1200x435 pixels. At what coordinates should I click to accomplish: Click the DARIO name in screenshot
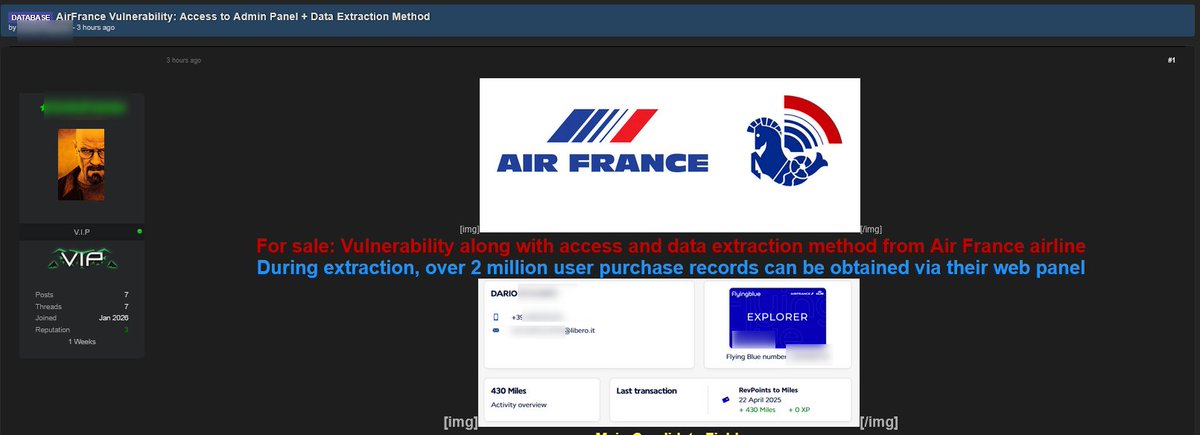click(504, 295)
